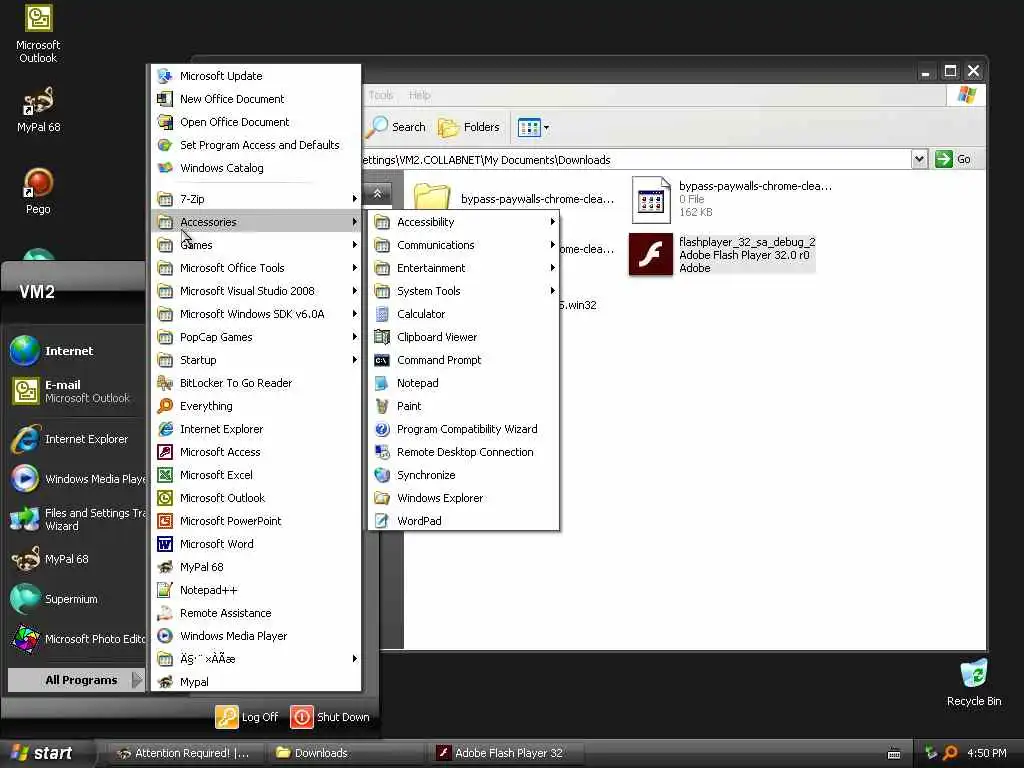Screen dimensions: 1024x768
Task: Open Microsoft PowerPoint
Action: (x=256, y=521)
